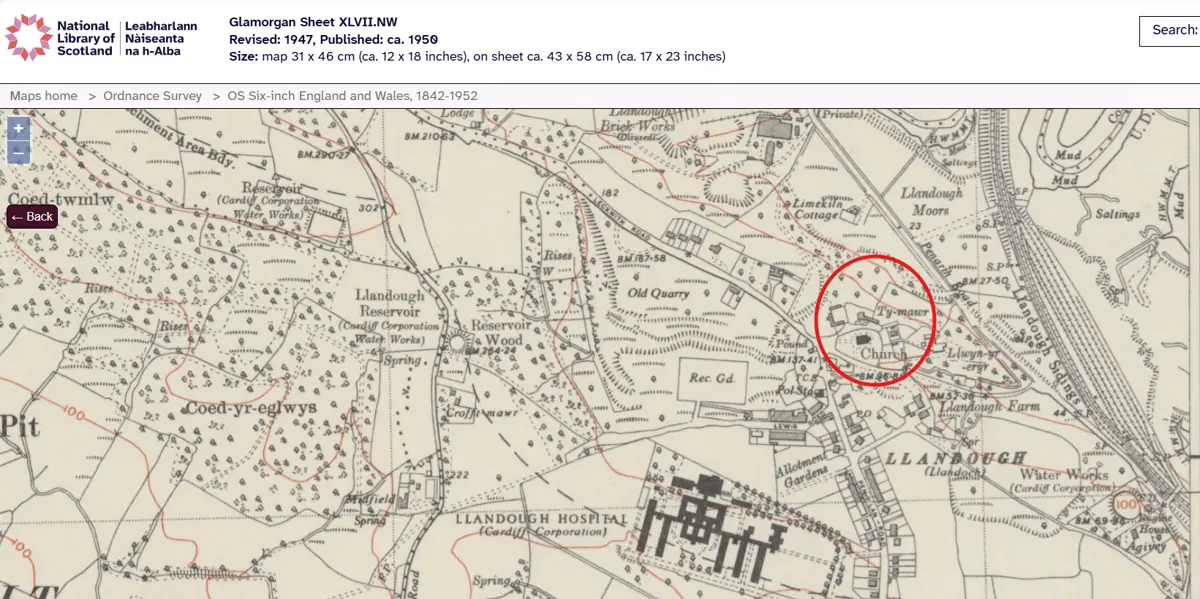The width and height of the screenshot is (1200, 599).
Task: Click the Church label on the map
Action: coord(883,354)
